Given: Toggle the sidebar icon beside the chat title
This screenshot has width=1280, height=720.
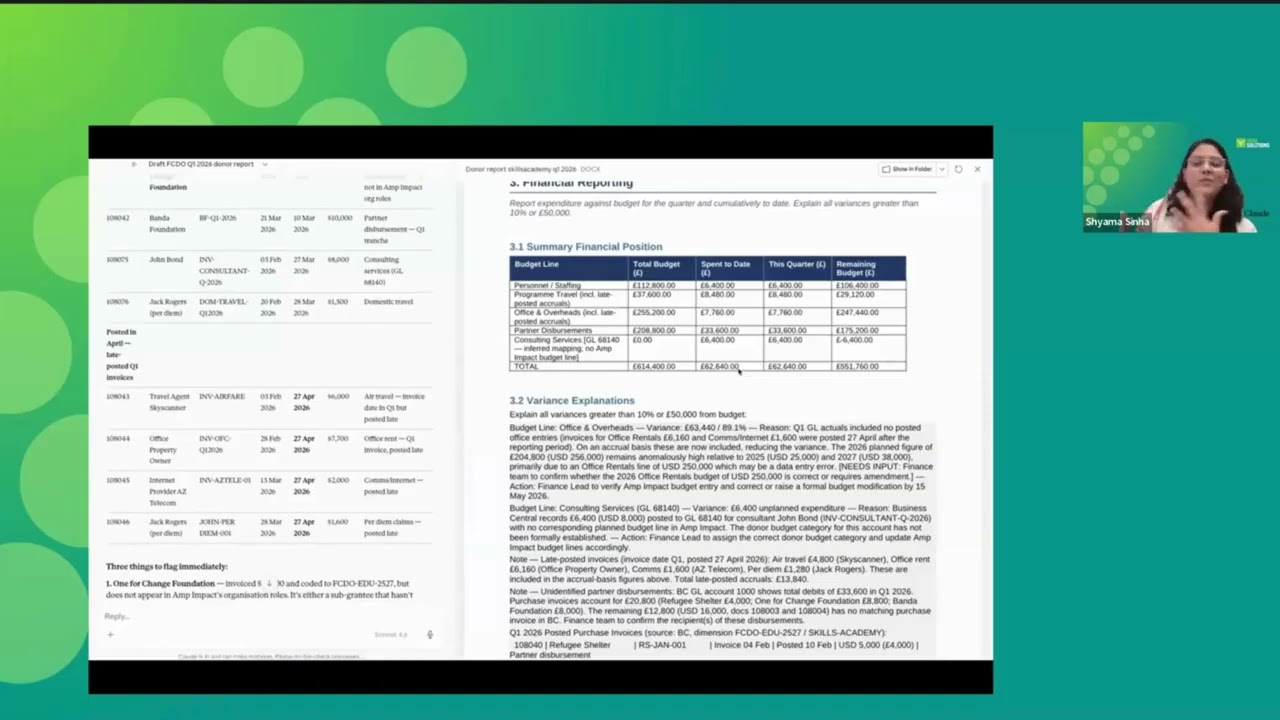Looking at the screenshot, I should point(134,164).
